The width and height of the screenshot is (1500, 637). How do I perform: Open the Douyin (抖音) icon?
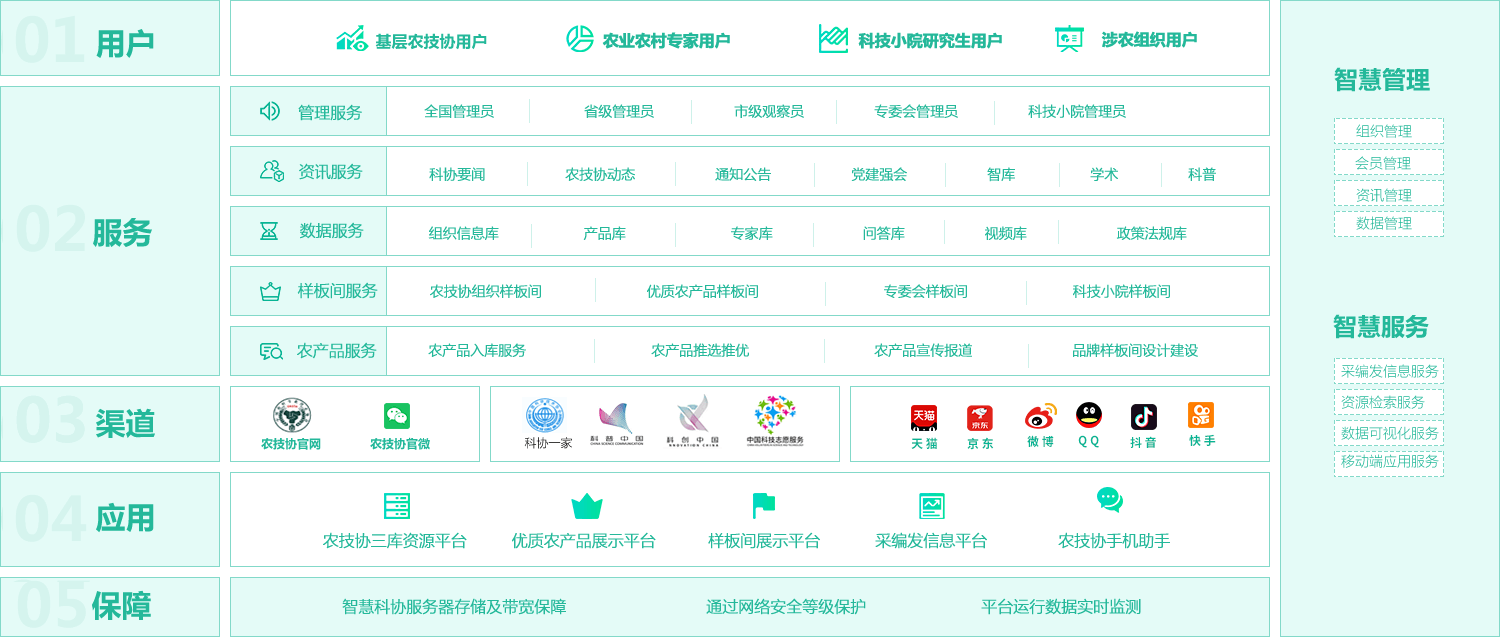(x=1144, y=417)
